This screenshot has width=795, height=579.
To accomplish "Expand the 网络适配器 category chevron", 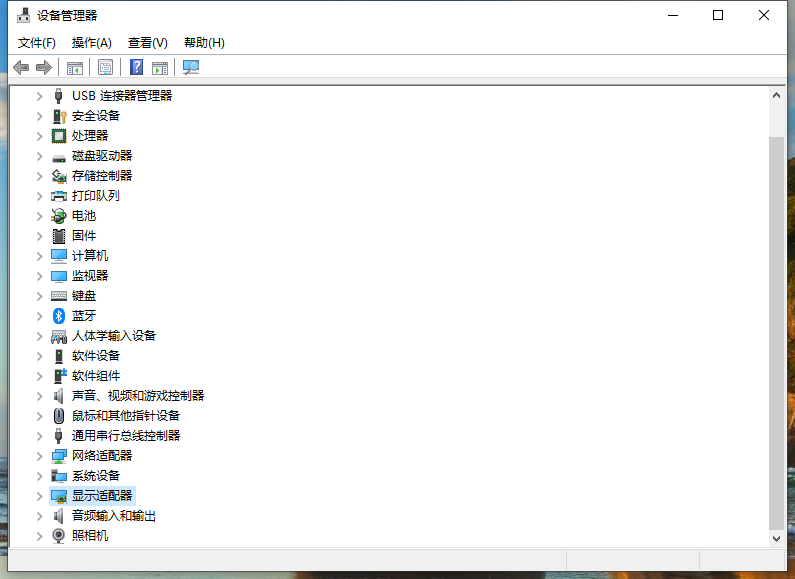I will (39, 456).
